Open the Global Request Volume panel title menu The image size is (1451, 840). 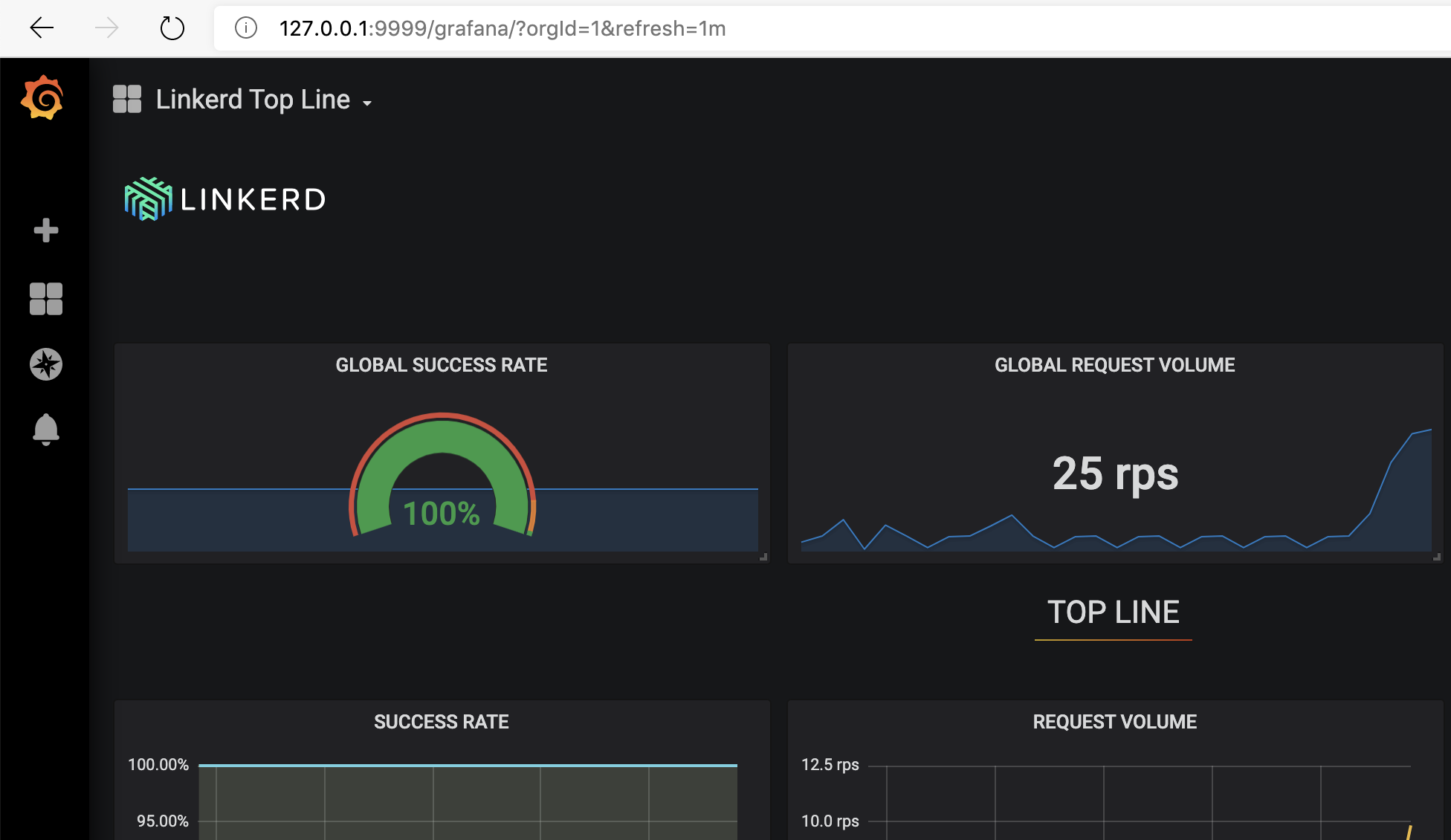(x=1115, y=365)
